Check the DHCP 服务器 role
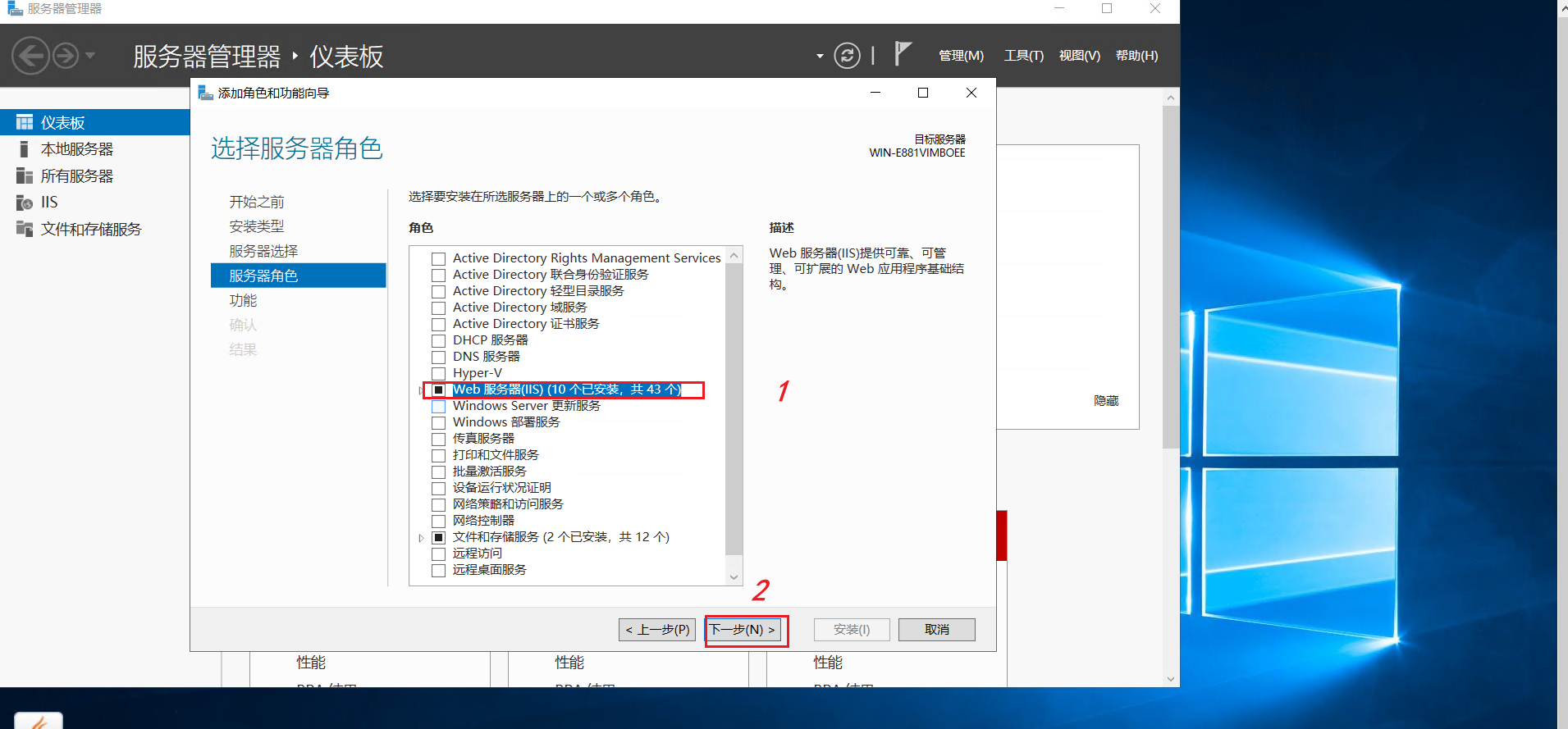Screen dimensions: 1568x729 439,340
